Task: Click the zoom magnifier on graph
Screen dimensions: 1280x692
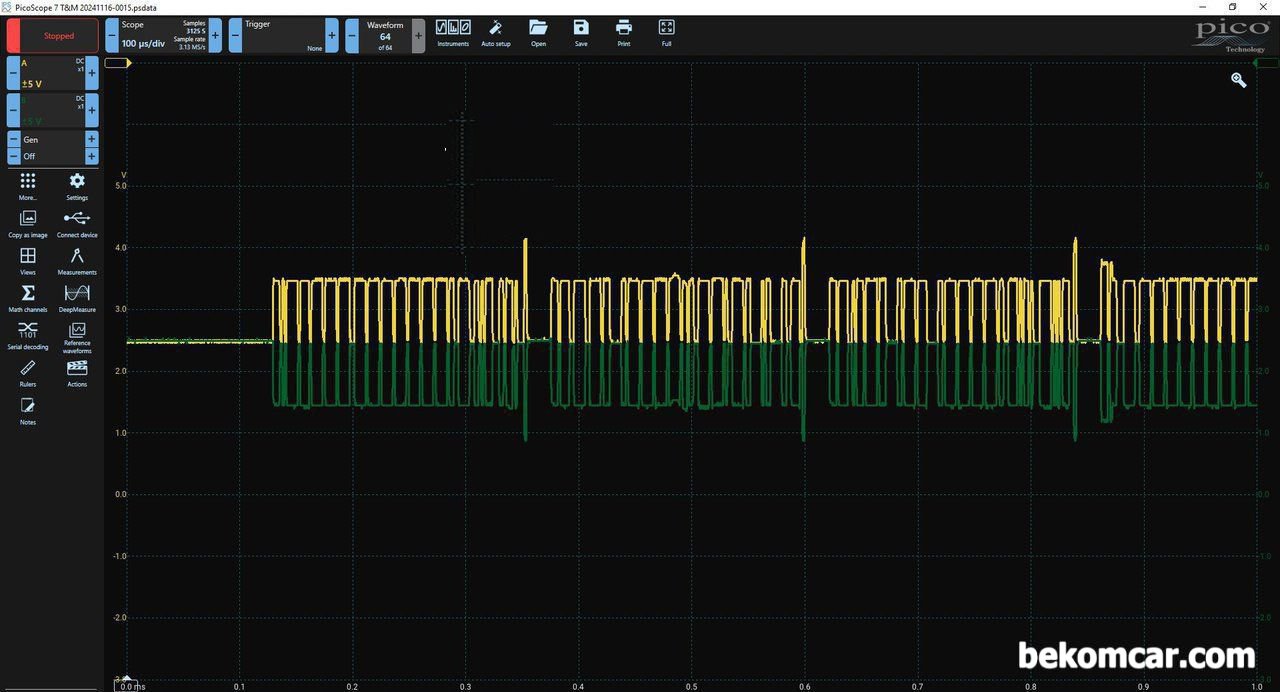Action: [1238, 80]
